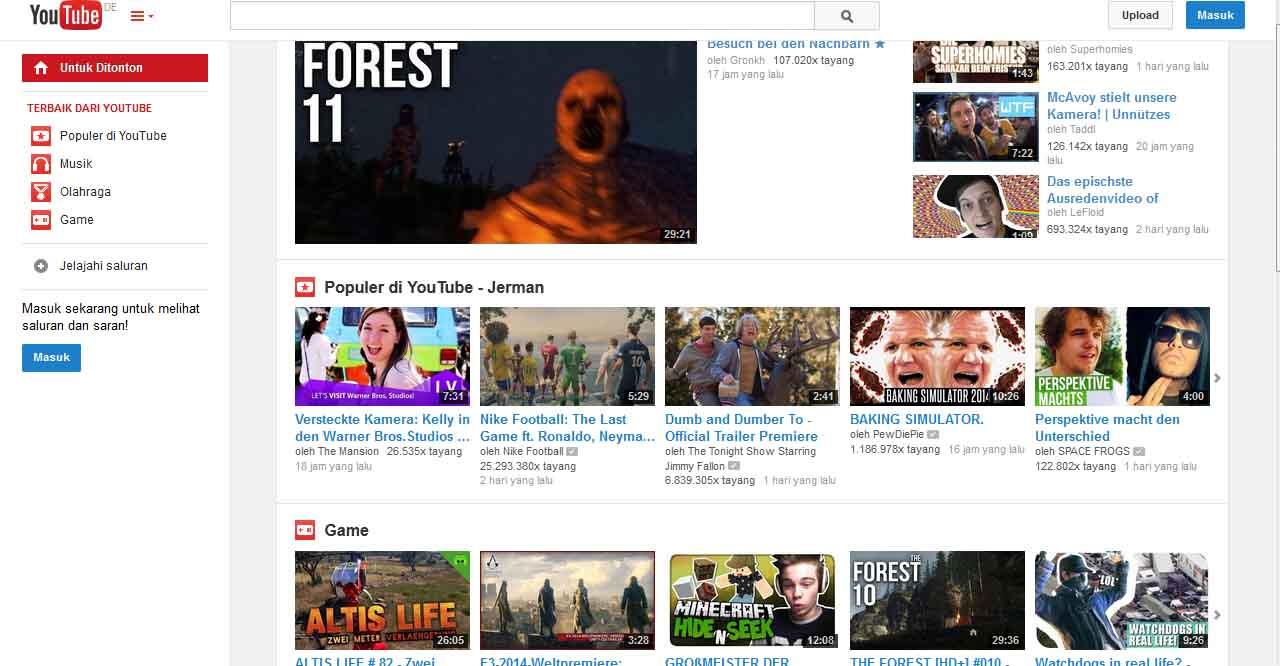Image resolution: width=1280 pixels, height=666 pixels.
Task: Open the BAKING SIMULATOR. title link
Action: (x=917, y=420)
